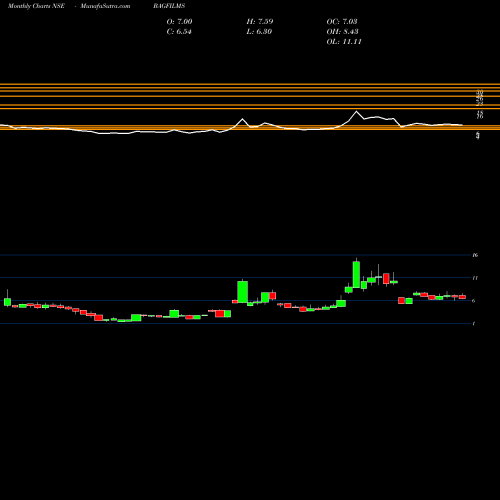Select the BAGFILMS ticker symbol text
Viewport: 500px width, 500px height.
point(169,6)
